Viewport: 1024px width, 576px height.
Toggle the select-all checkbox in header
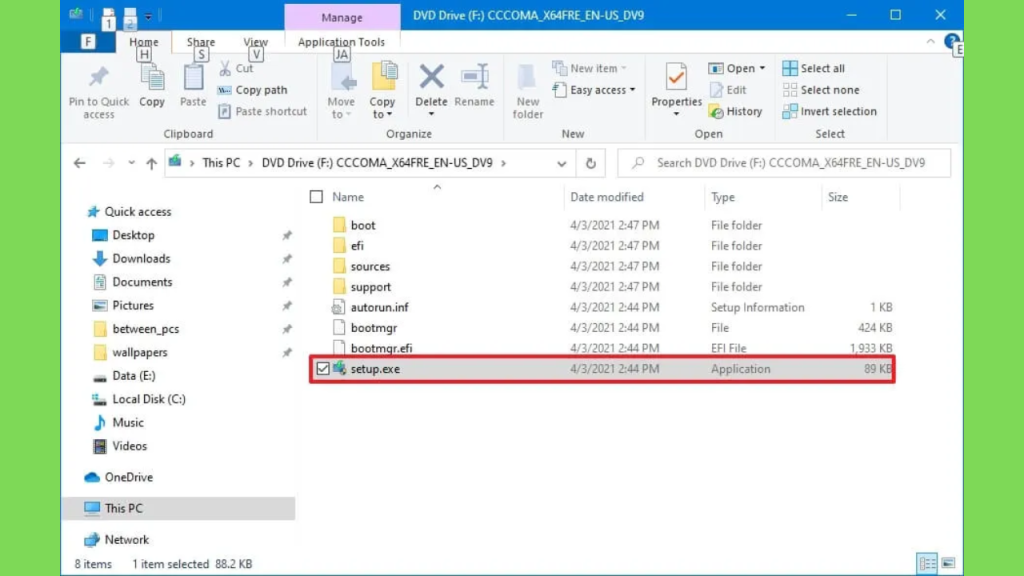(x=316, y=197)
